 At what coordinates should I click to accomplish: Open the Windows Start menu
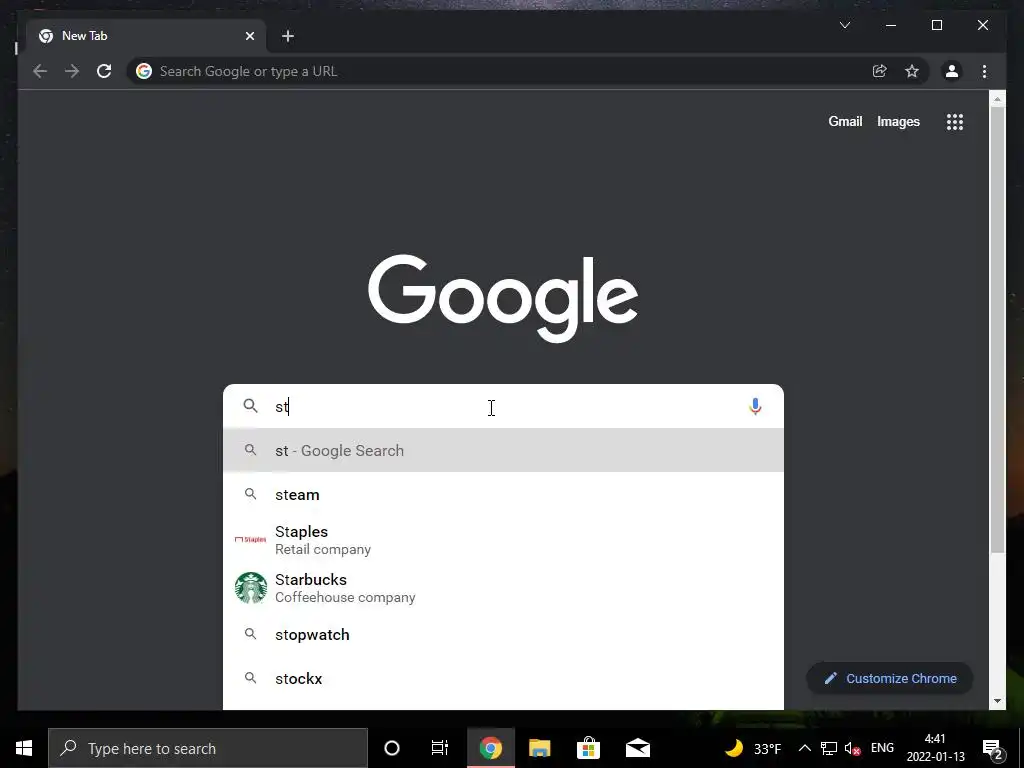point(24,748)
